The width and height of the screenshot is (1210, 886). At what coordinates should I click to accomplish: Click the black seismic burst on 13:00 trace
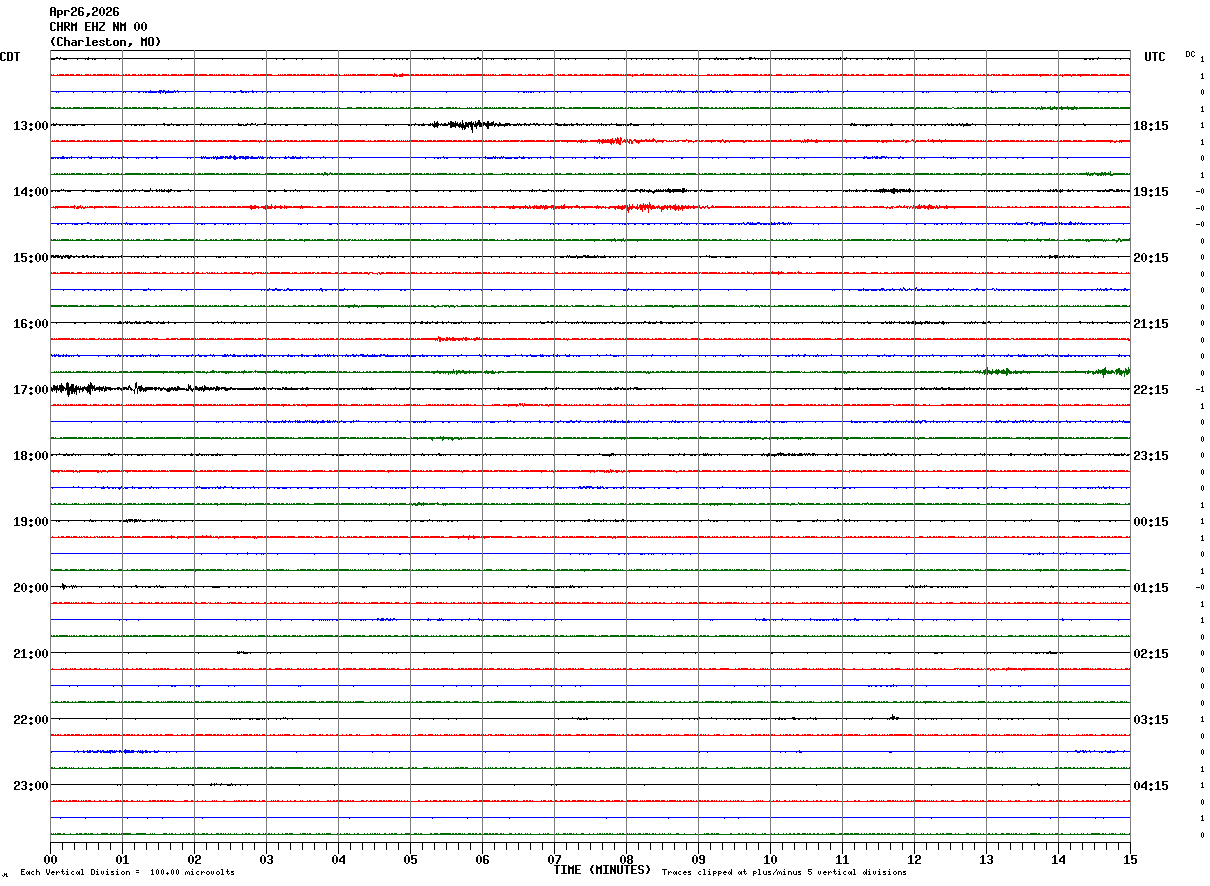pos(462,125)
